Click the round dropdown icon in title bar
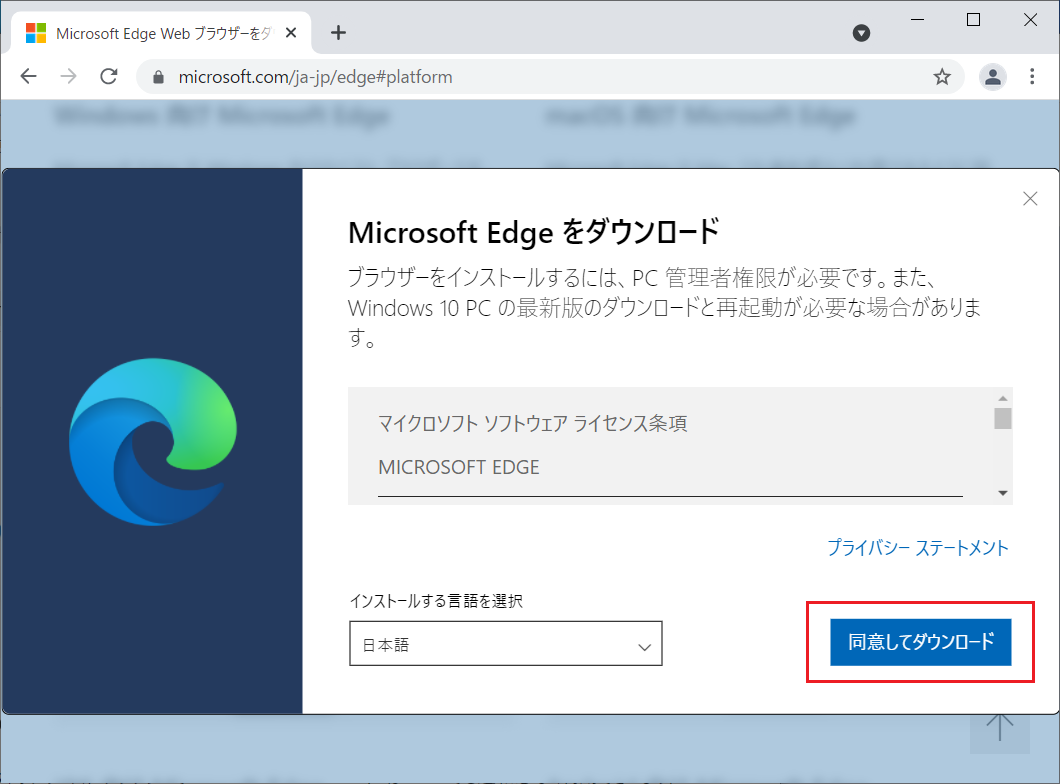1060x784 pixels. [x=861, y=32]
